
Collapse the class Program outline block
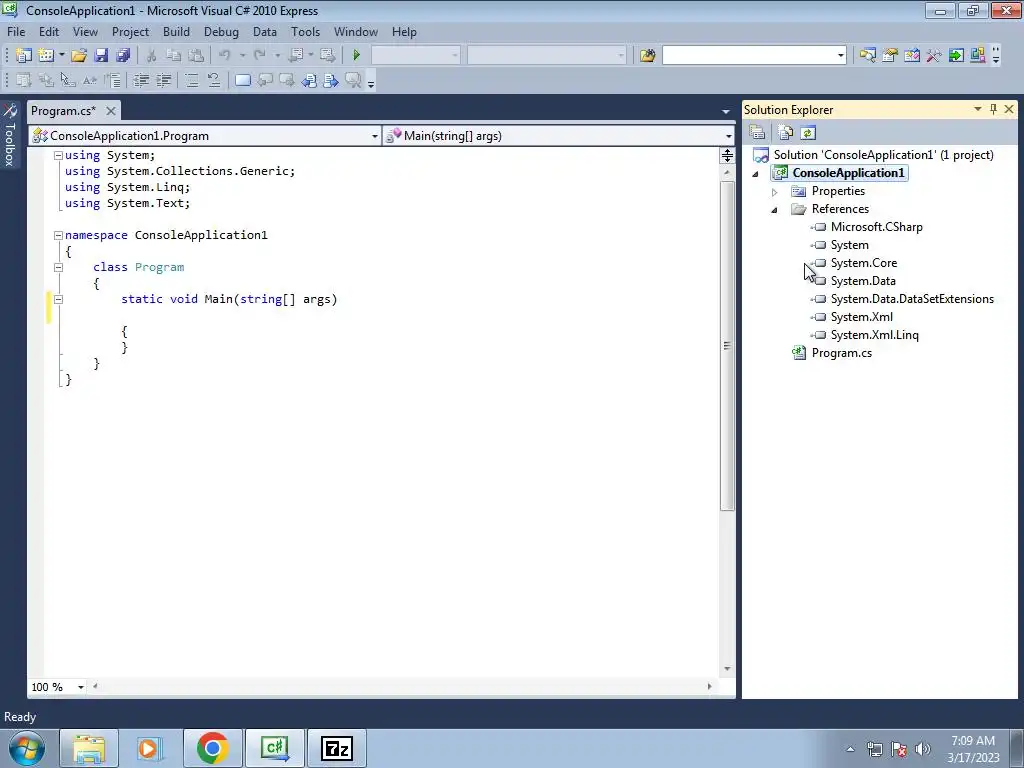click(x=58, y=267)
